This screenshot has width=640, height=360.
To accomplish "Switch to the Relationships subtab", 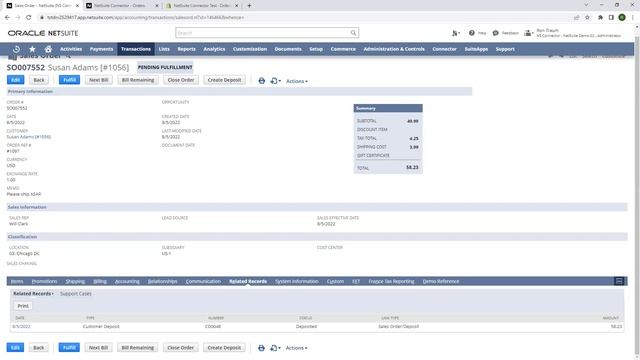I will pyautogui.click(x=162, y=281).
